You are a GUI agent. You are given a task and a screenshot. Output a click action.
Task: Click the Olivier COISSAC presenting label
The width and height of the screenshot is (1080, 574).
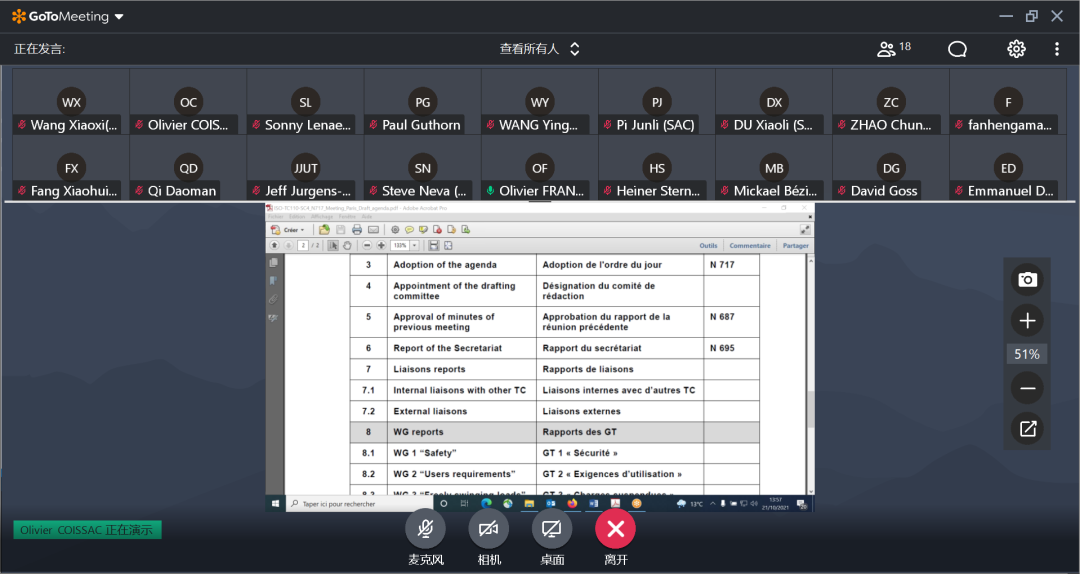[87, 530]
